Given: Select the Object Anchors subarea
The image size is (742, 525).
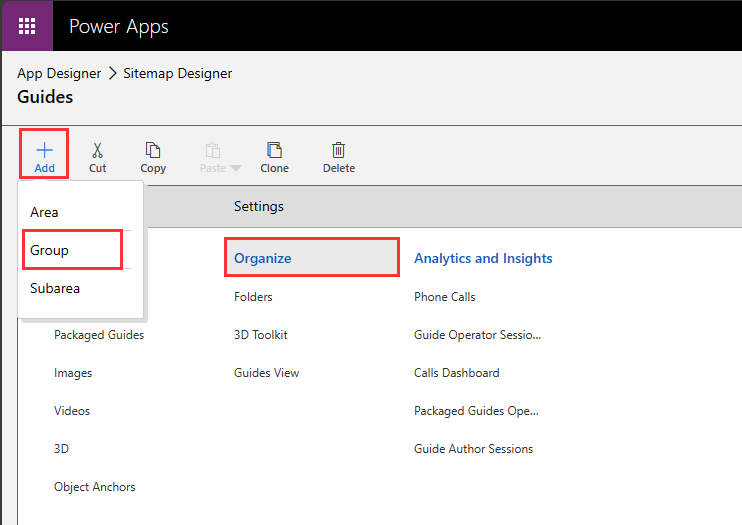Looking at the screenshot, I should [x=95, y=487].
